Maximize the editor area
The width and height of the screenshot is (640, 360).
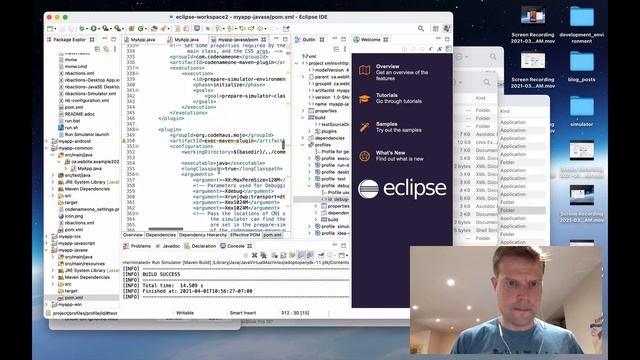point(285,39)
